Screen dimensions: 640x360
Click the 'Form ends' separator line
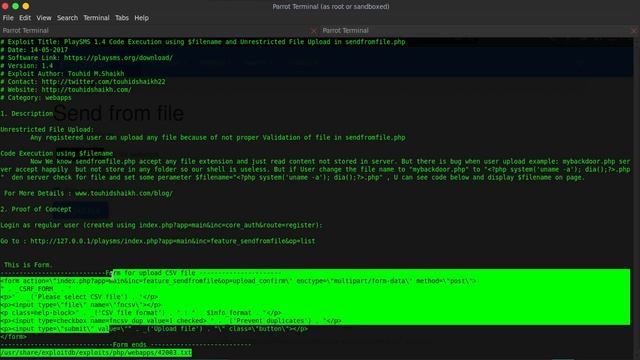(x=126, y=345)
